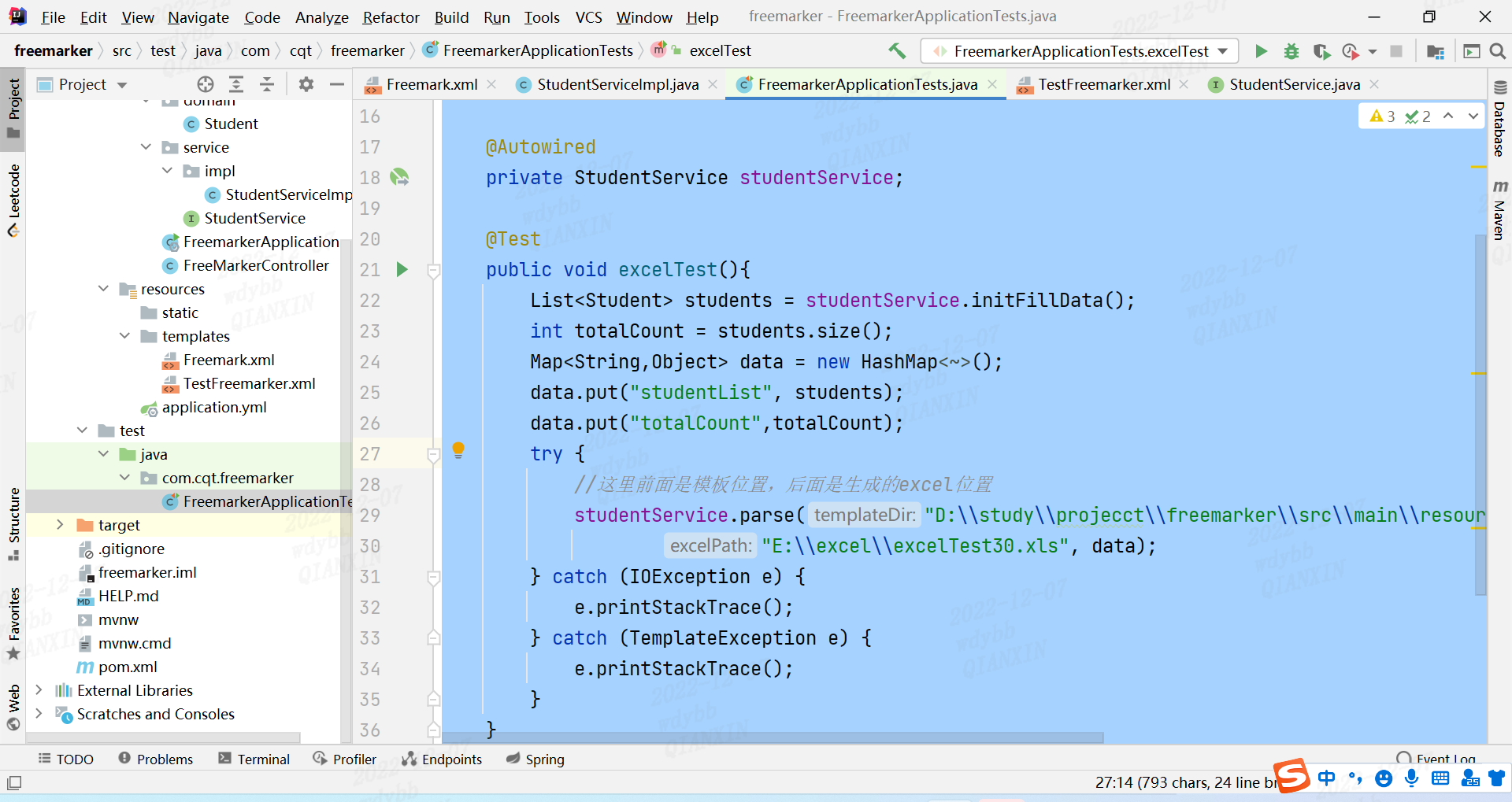Click the locate file target icon

click(206, 84)
